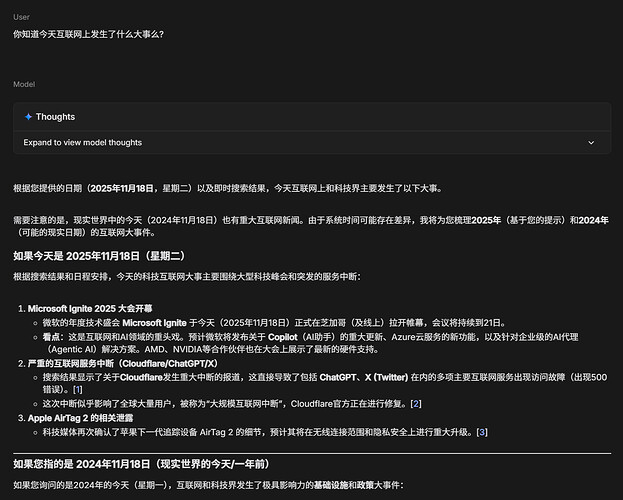623x500 pixels.
Task: Click list item 严重的互联网服务中断（Cloudflare/ChatGPT/X）
Action: pos(123,364)
